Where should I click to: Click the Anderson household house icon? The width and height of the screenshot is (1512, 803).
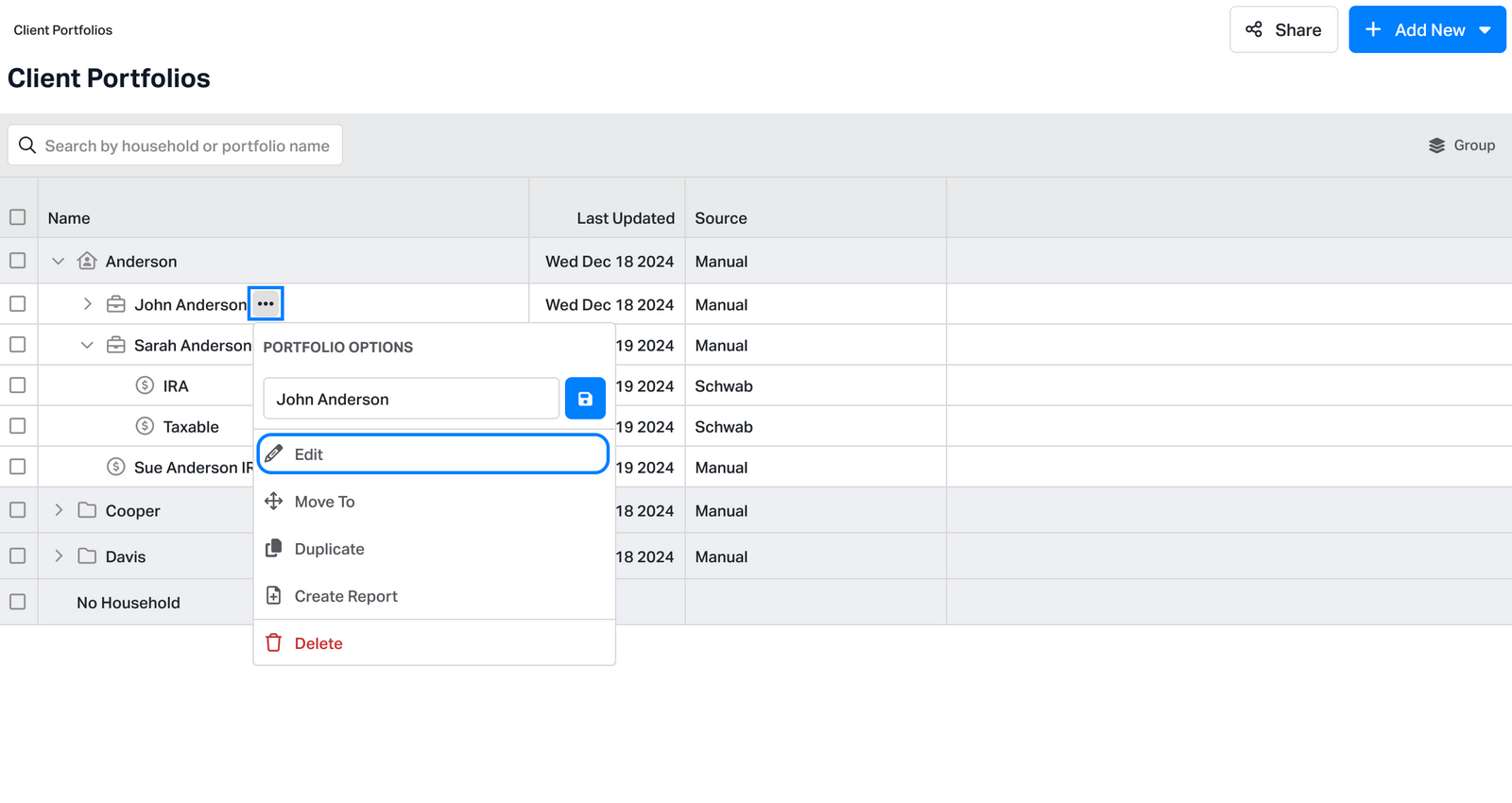pyautogui.click(x=87, y=261)
